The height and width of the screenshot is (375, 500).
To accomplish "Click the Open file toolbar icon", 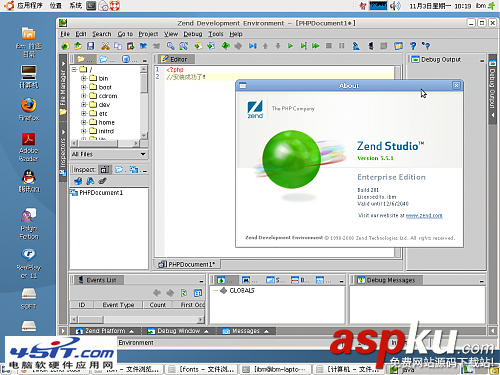I will [78, 46].
